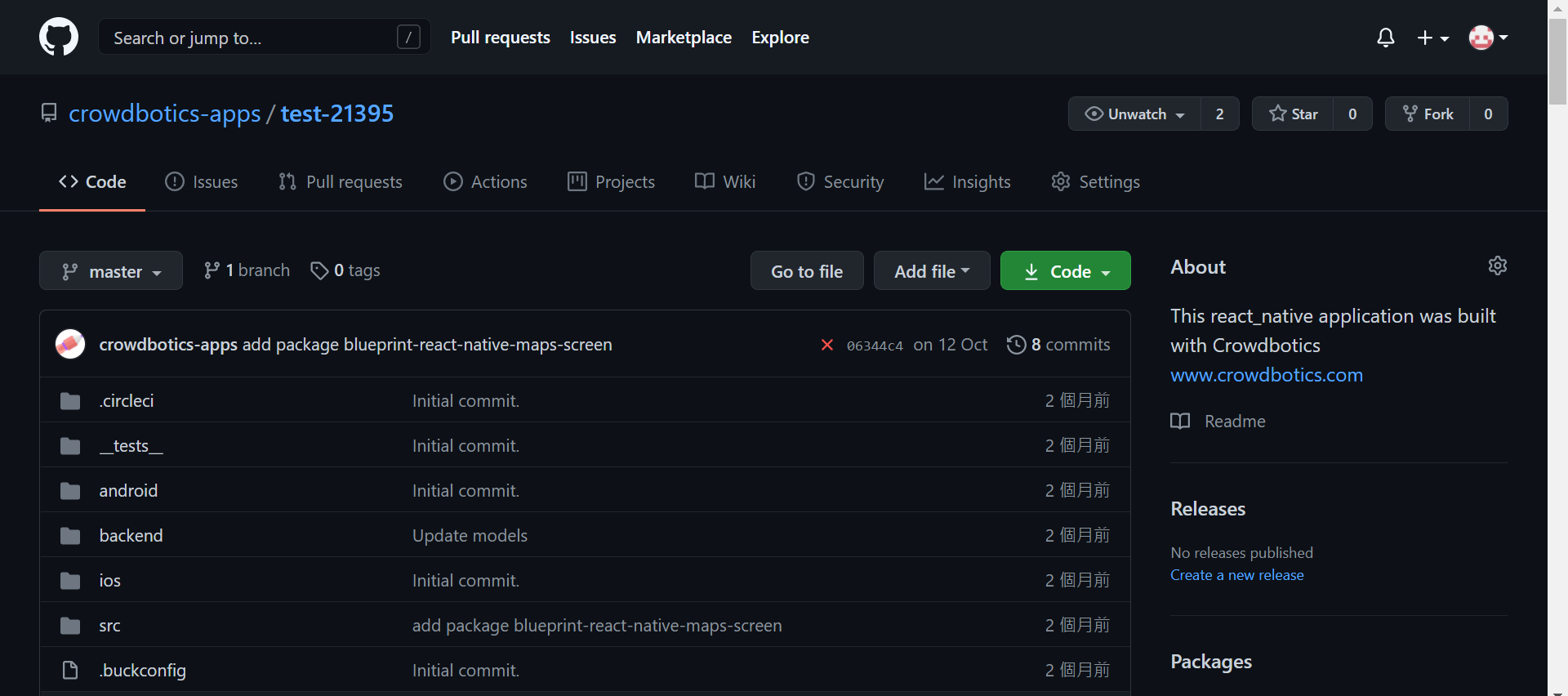Open the www.crowdbotics.com link
The height and width of the screenshot is (696, 1568).
tap(1267, 375)
